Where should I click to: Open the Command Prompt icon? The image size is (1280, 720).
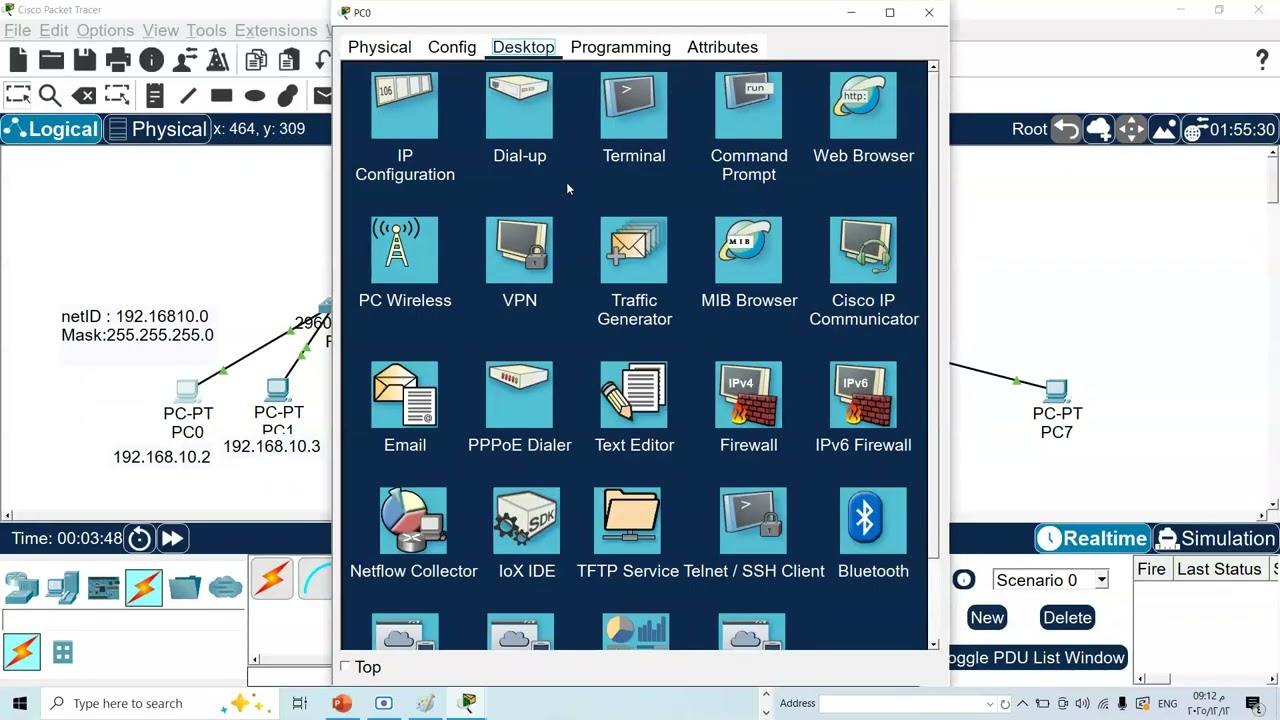pos(749,105)
